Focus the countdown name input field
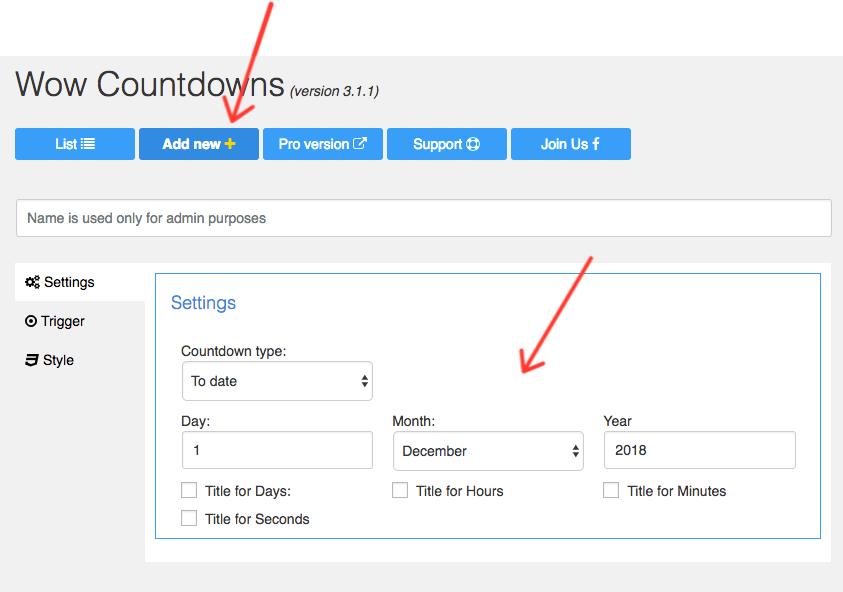843x592 pixels. point(424,218)
